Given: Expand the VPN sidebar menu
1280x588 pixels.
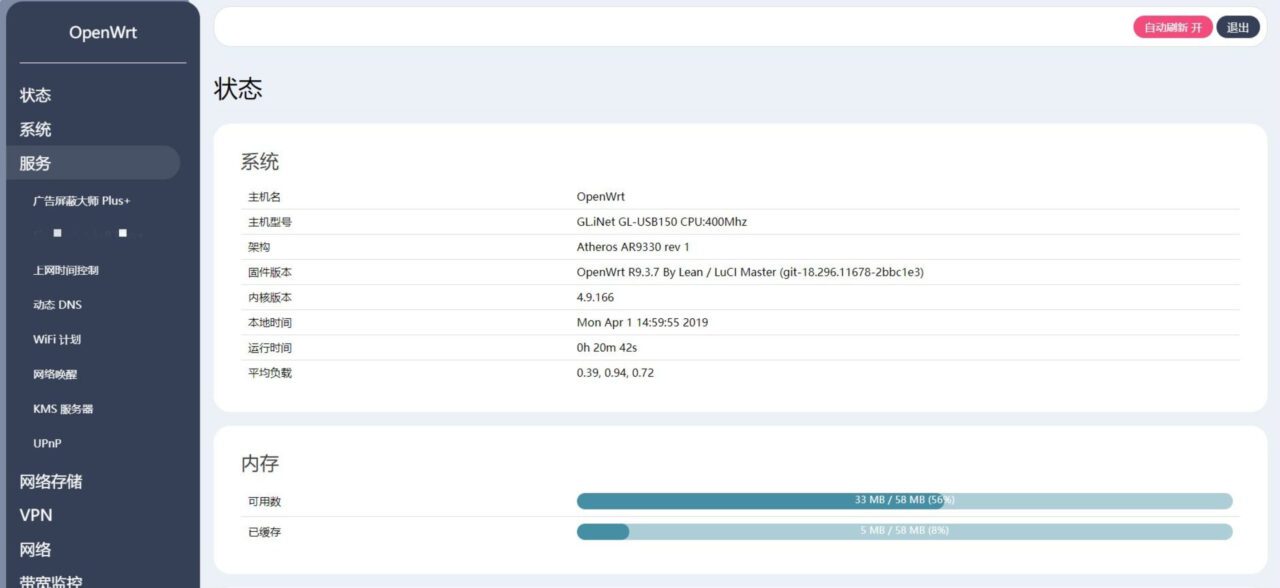Looking at the screenshot, I should 36,515.
